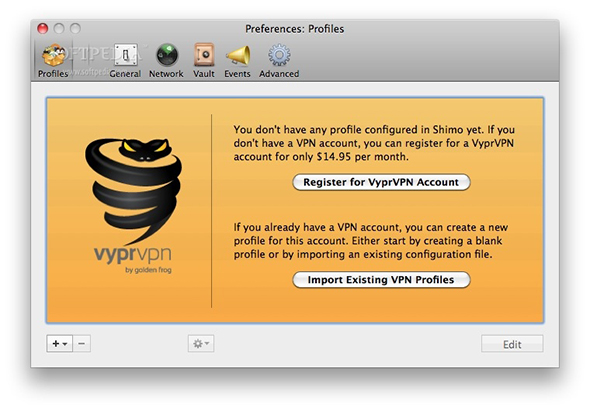Open the Advanced gear preferences pane

(x=279, y=60)
